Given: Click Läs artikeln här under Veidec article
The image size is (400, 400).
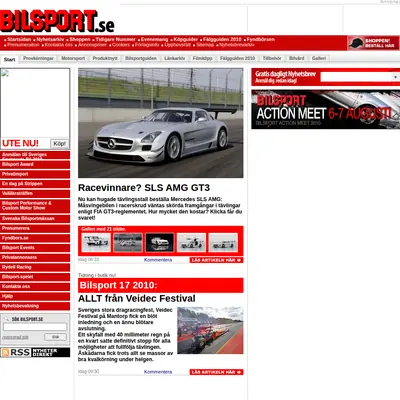Looking at the screenshot, I should (x=216, y=372).
